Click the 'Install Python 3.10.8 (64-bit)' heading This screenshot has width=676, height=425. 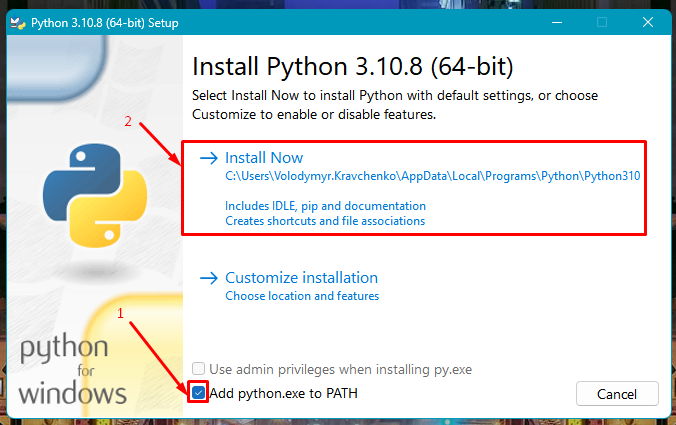(x=353, y=66)
